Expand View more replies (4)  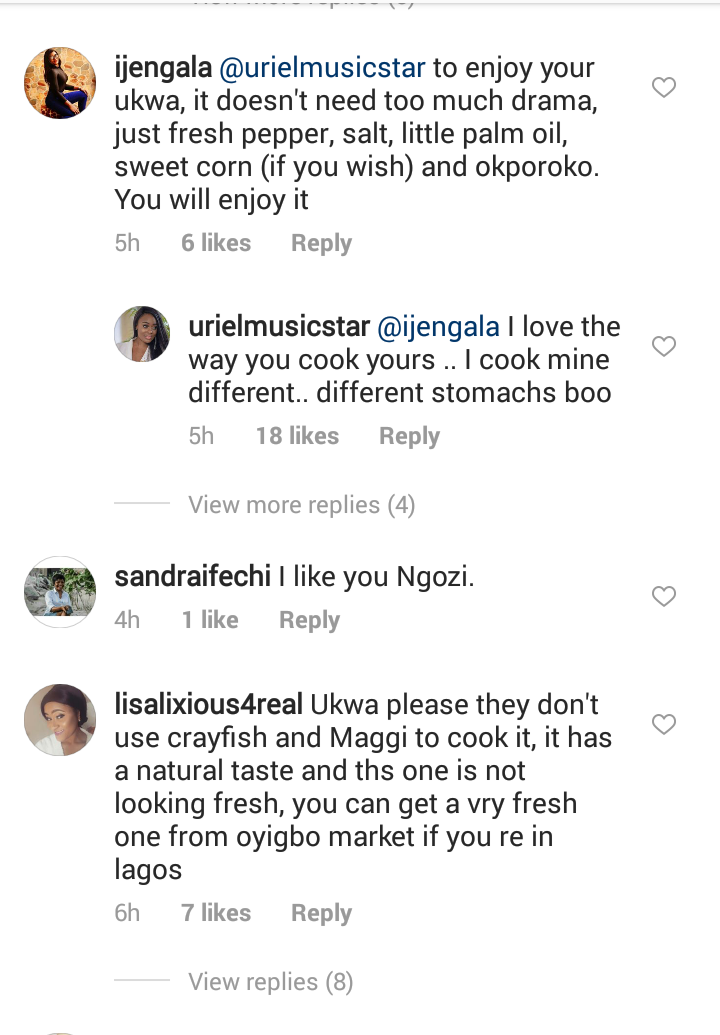point(301,505)
